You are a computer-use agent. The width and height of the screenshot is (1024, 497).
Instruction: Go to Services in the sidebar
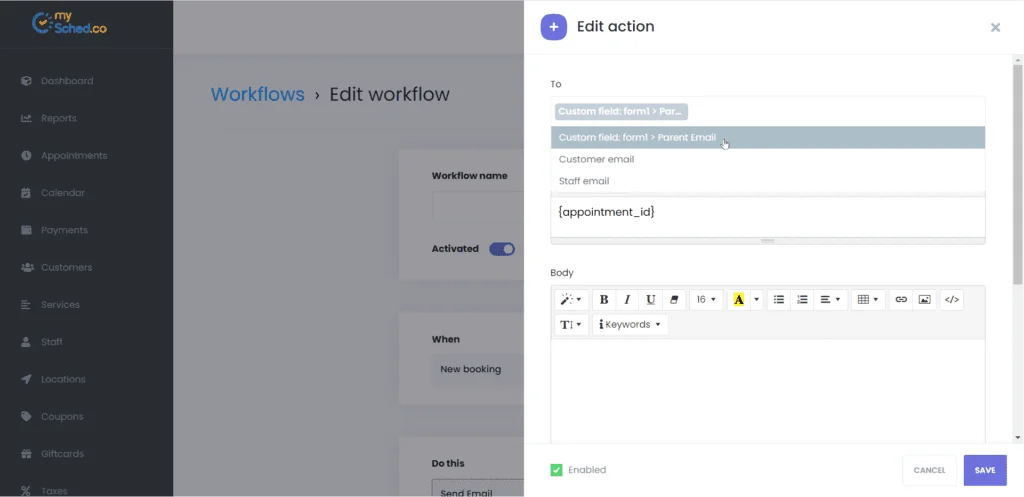tap(60, 304)
